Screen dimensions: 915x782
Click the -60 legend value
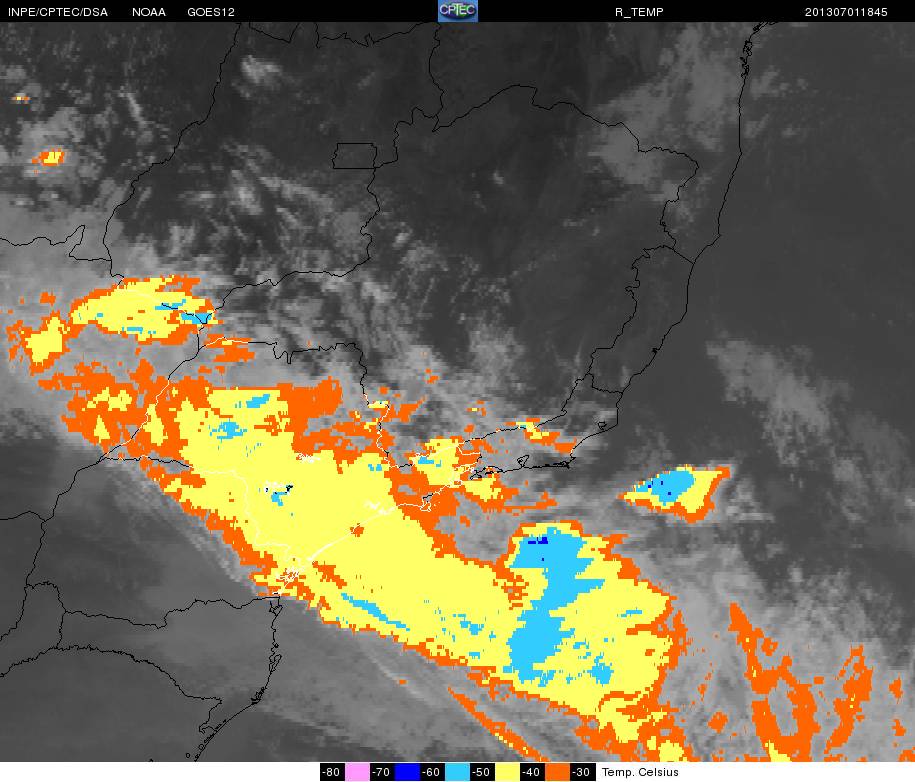432,772
